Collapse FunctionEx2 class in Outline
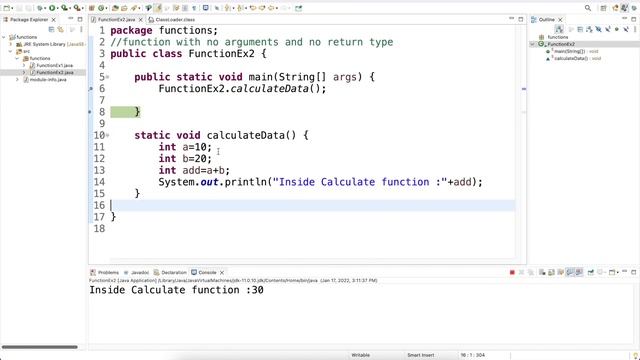The image size is (640, 360). point(533,44)
